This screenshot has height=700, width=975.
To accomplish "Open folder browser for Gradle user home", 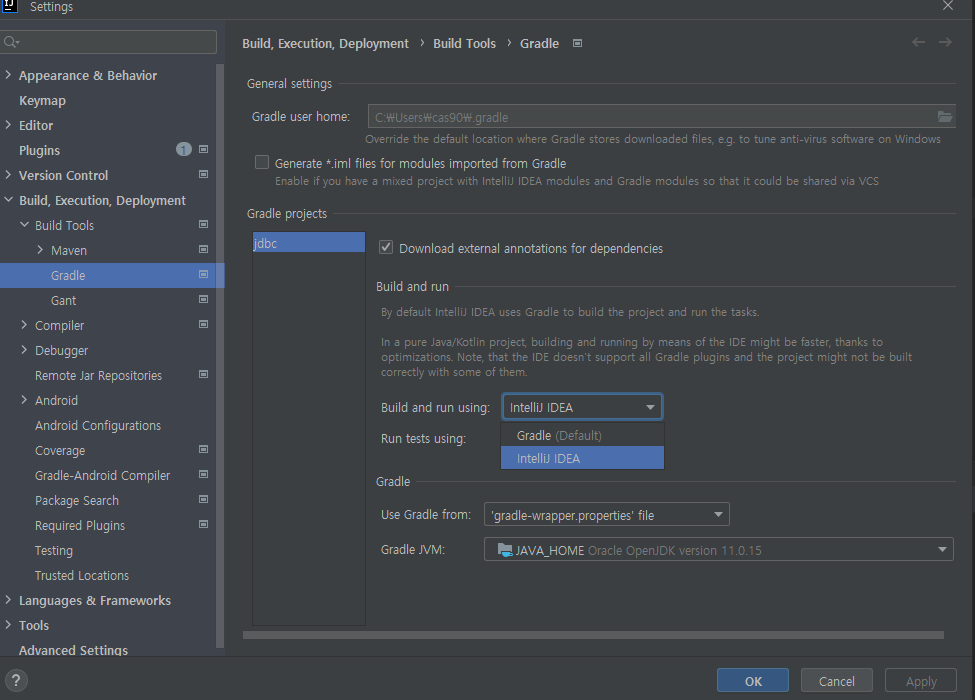I will pos(945,117).
